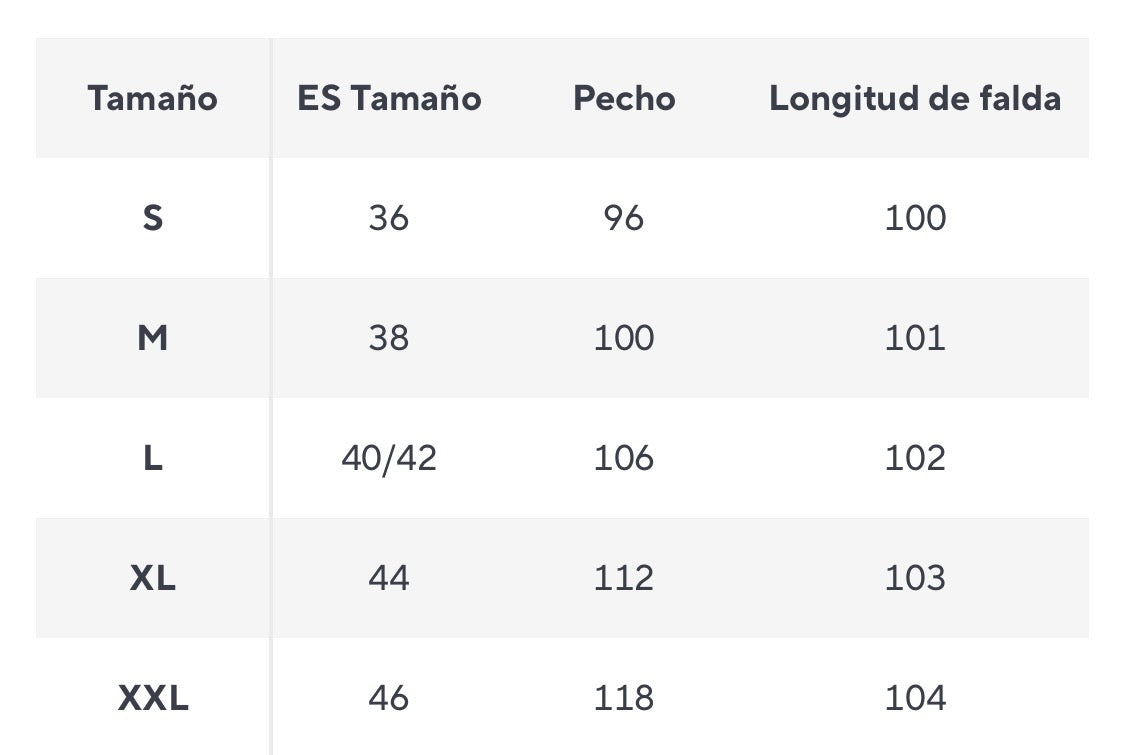Select the M size row label

pos(152,338)
